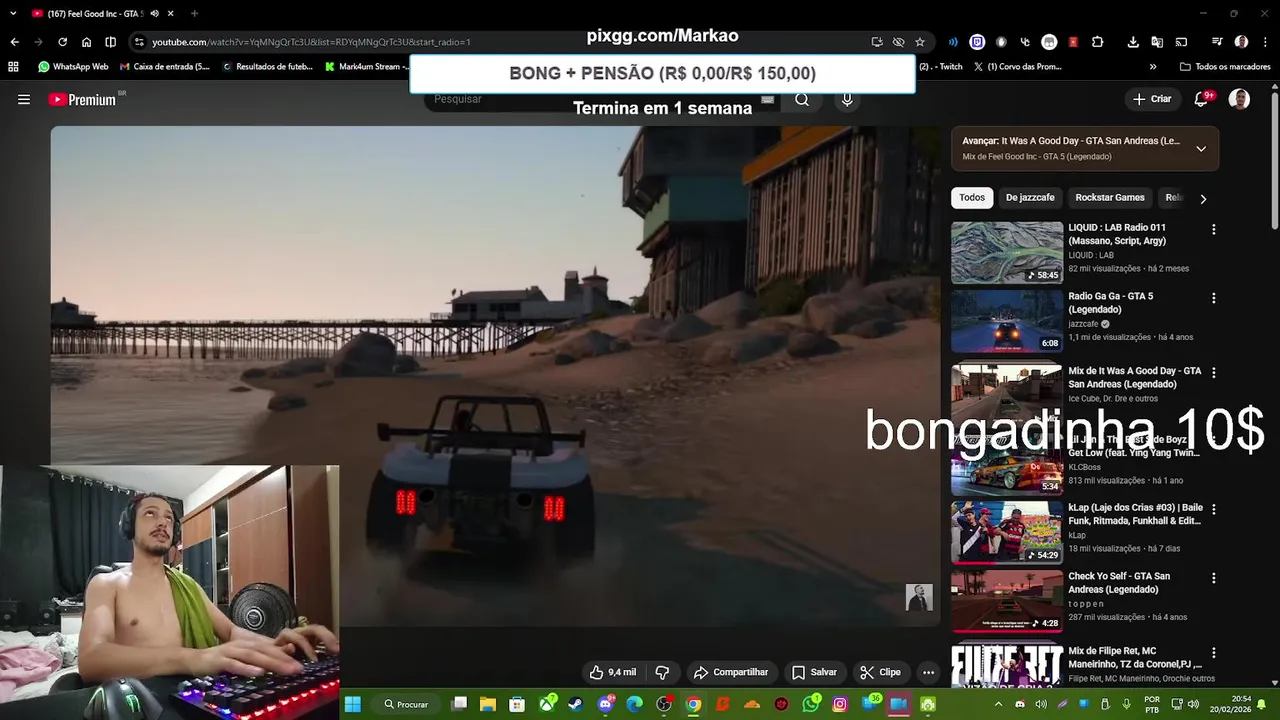Focus the Pesquisar search field
Viewport: 1280px width, 720px height.
coord(600,99)
